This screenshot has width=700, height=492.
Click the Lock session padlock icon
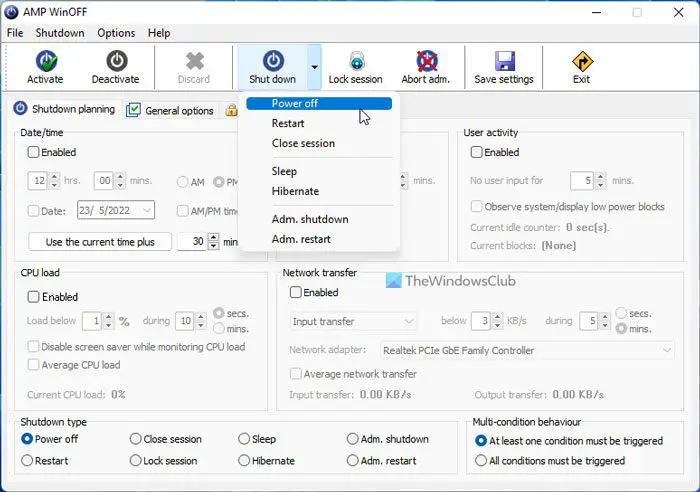click(356, 61)
